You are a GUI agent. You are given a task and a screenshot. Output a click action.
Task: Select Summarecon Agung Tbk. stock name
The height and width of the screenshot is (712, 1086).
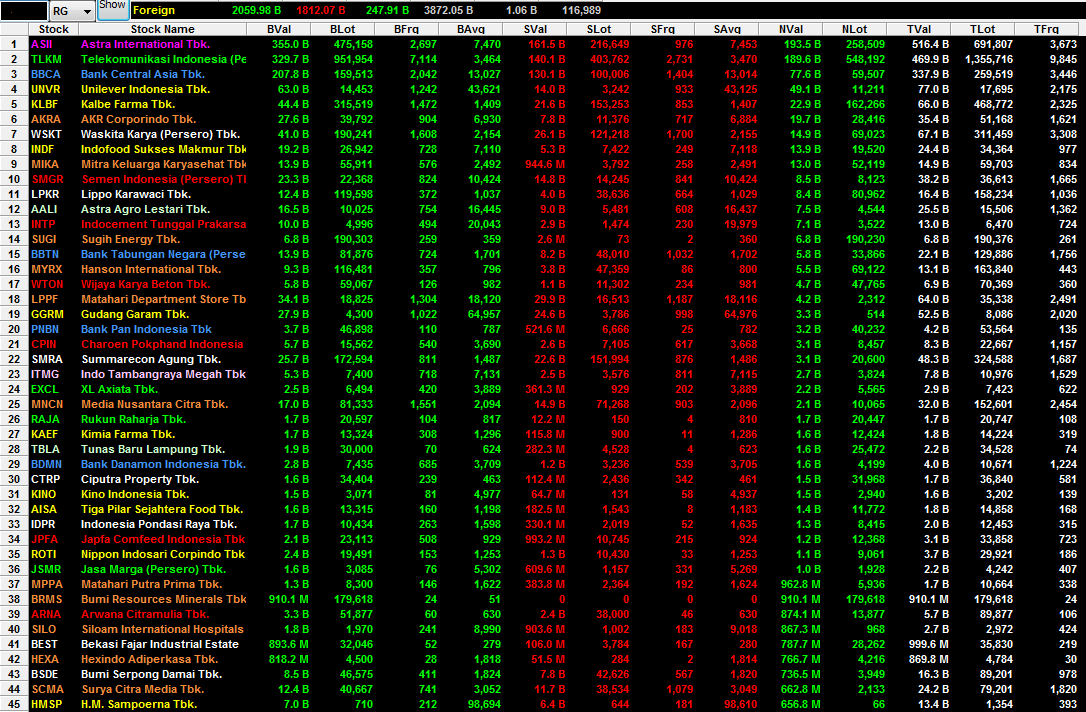151,359
